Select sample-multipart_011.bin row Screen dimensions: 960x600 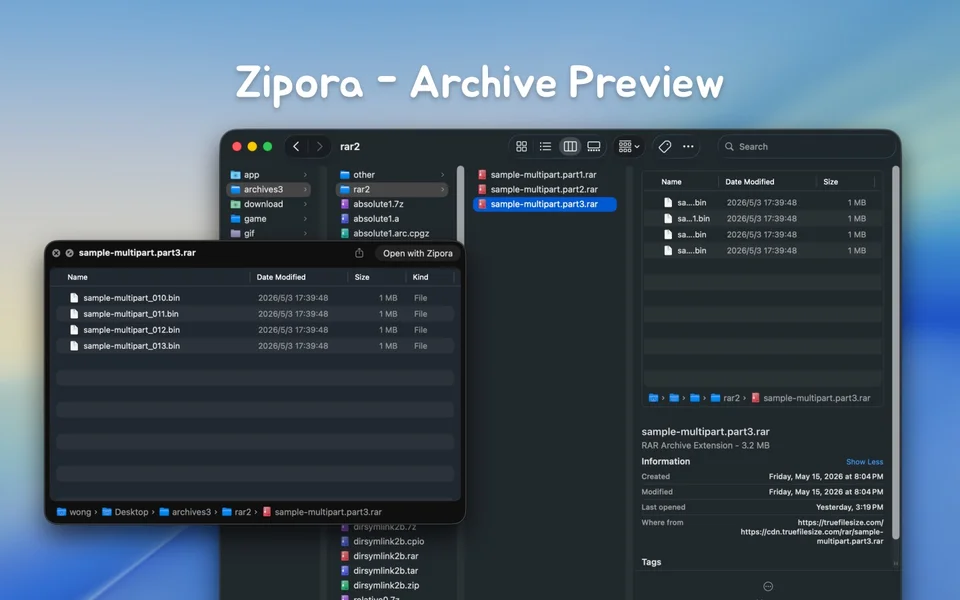pyautogui.click(x=255, y=314)
